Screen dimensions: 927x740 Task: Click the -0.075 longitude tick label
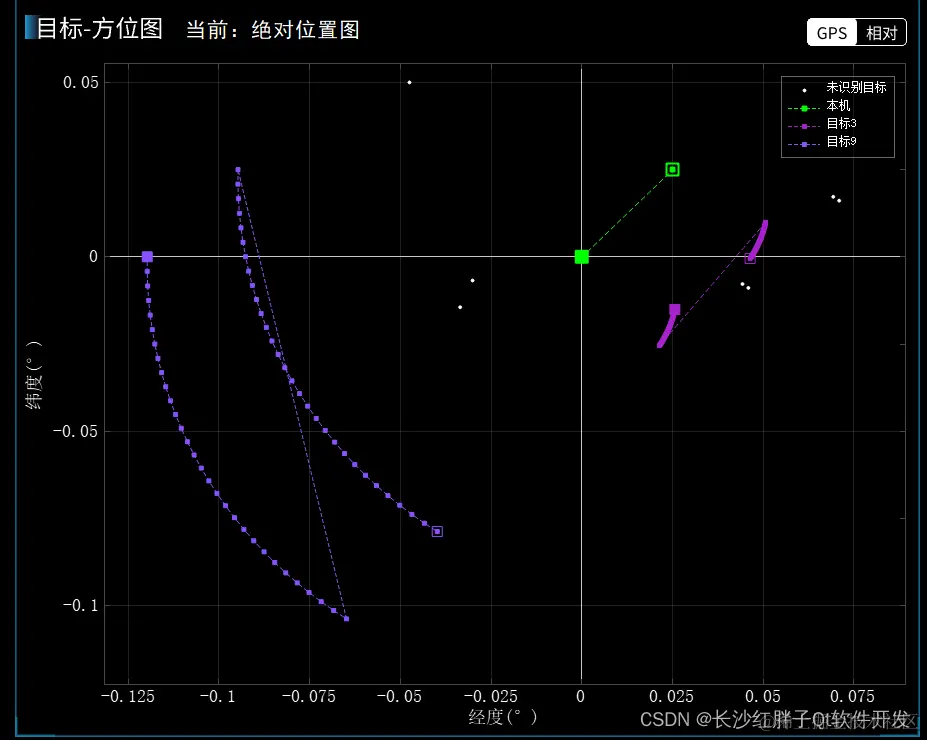[309, 696]
